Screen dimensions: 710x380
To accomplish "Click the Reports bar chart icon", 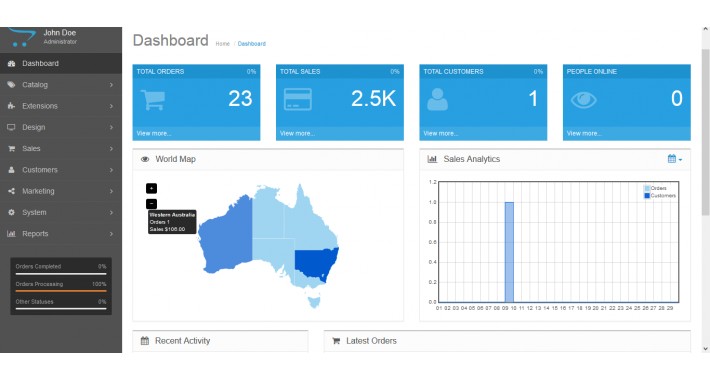I will (11, 234).
